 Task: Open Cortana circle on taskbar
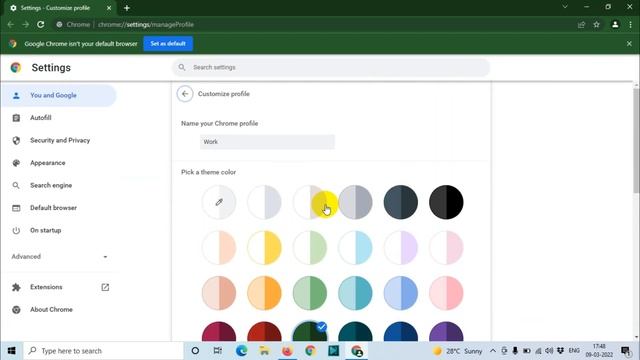coord(195,351)
